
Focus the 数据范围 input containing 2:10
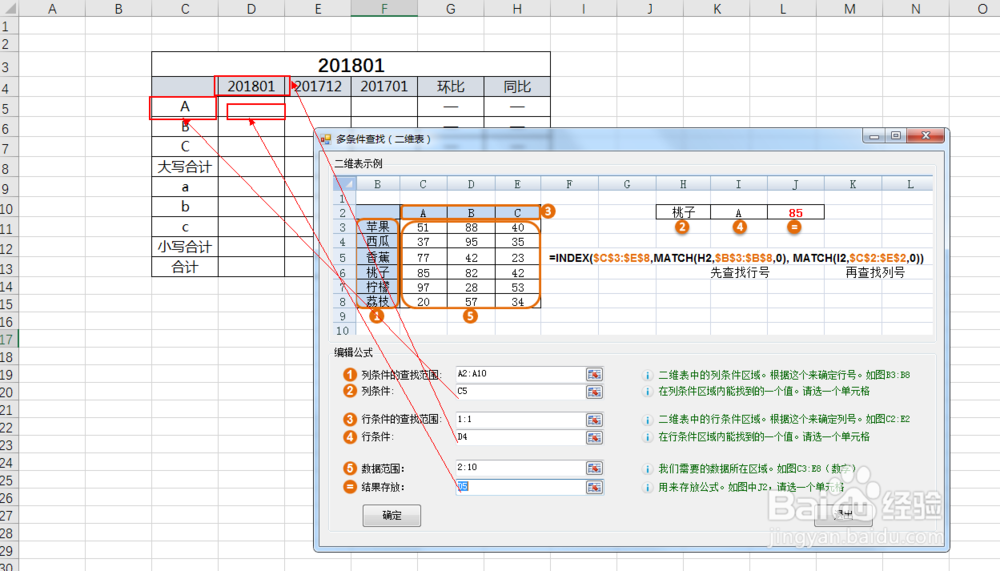[520, 468]
